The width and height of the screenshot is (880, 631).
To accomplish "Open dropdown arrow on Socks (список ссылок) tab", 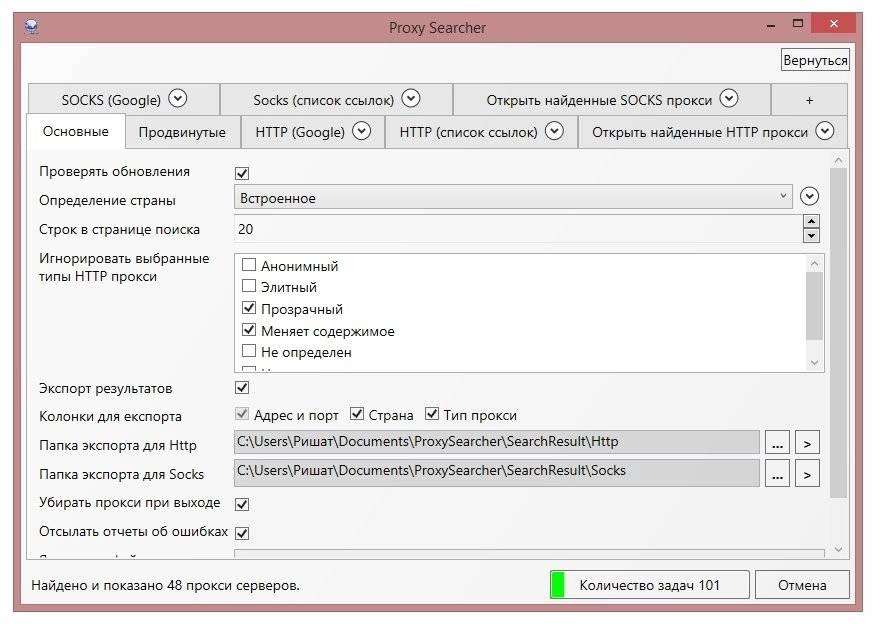I will pyautogui.click(x=411, y=99).
